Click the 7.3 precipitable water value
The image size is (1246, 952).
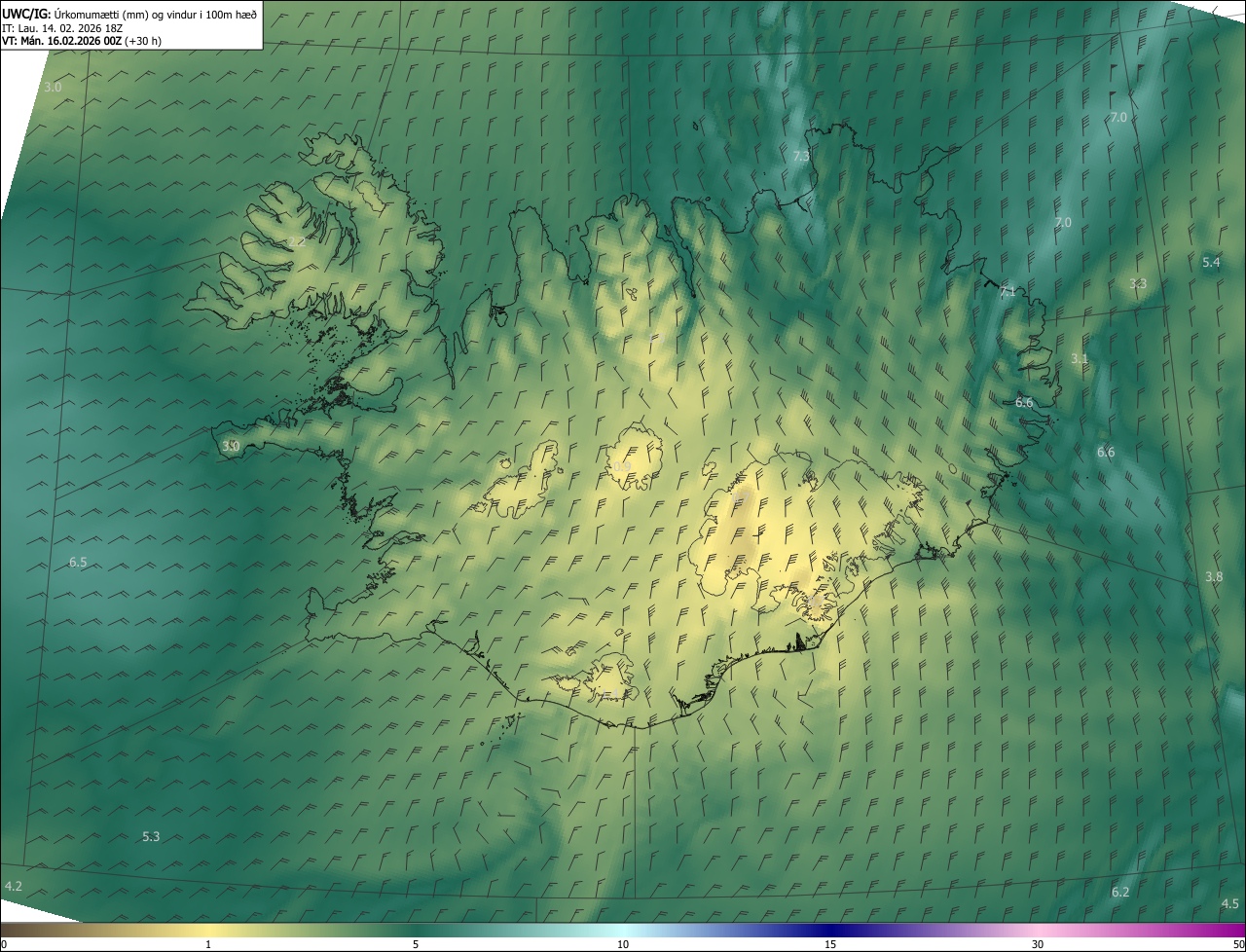[x=801, y=156]
